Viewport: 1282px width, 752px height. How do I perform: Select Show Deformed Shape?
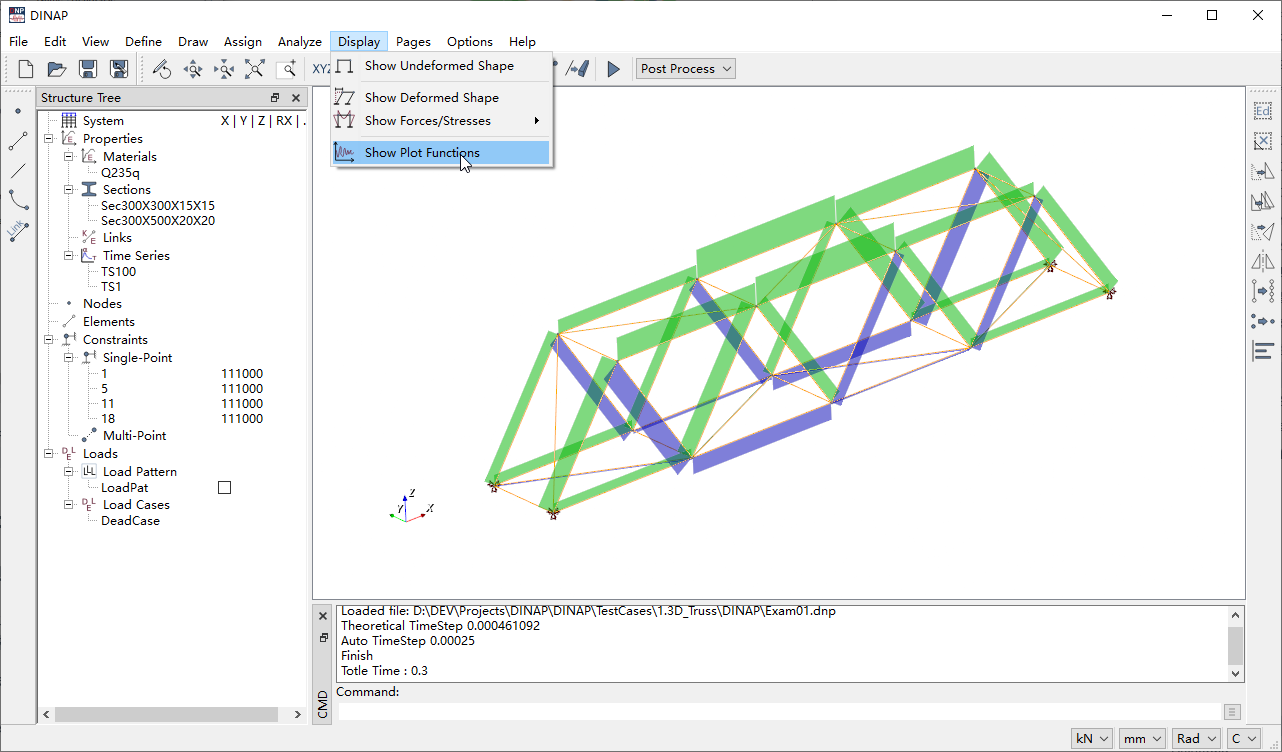[431, 98]
